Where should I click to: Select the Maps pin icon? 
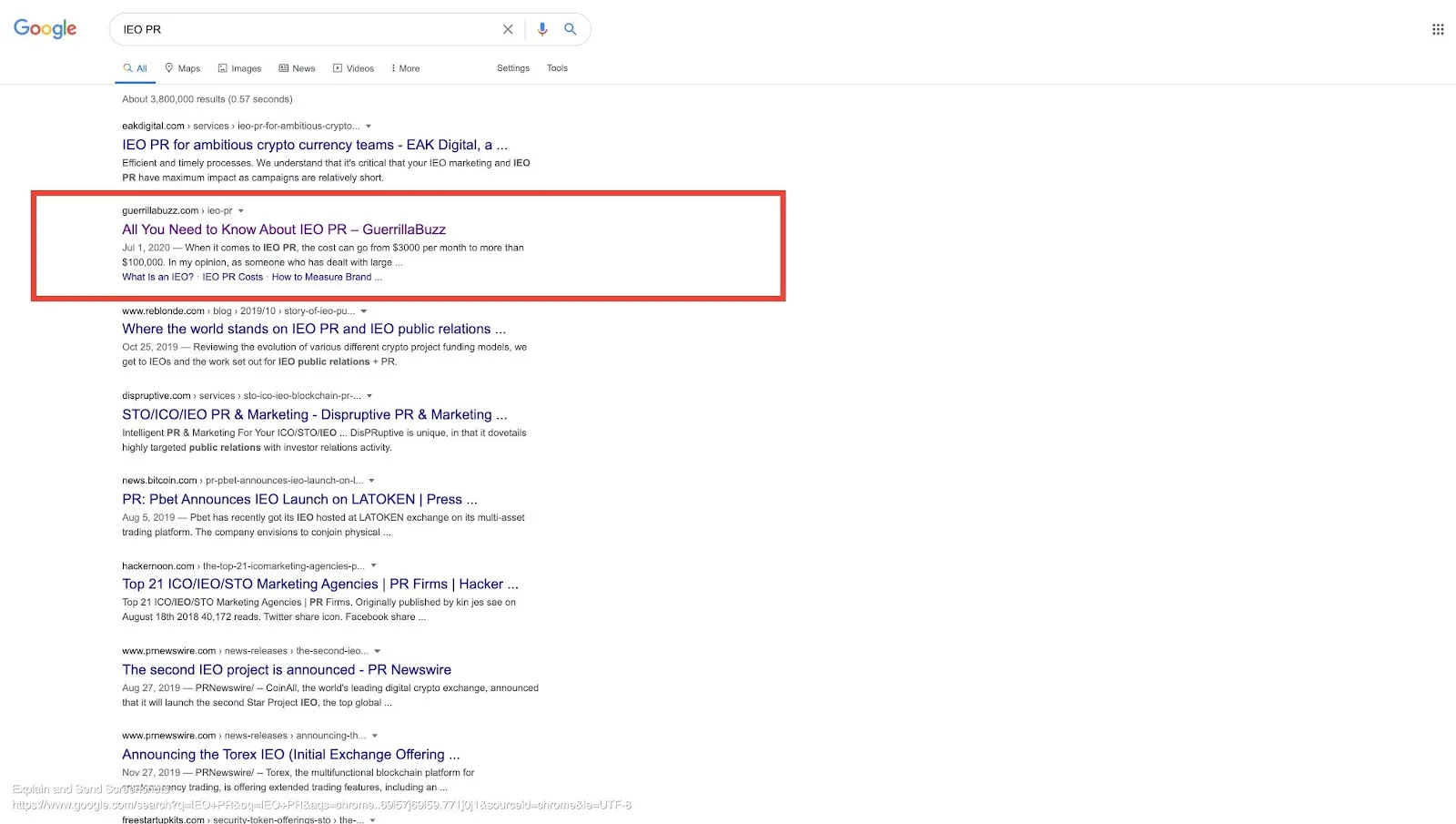[169, 67]
